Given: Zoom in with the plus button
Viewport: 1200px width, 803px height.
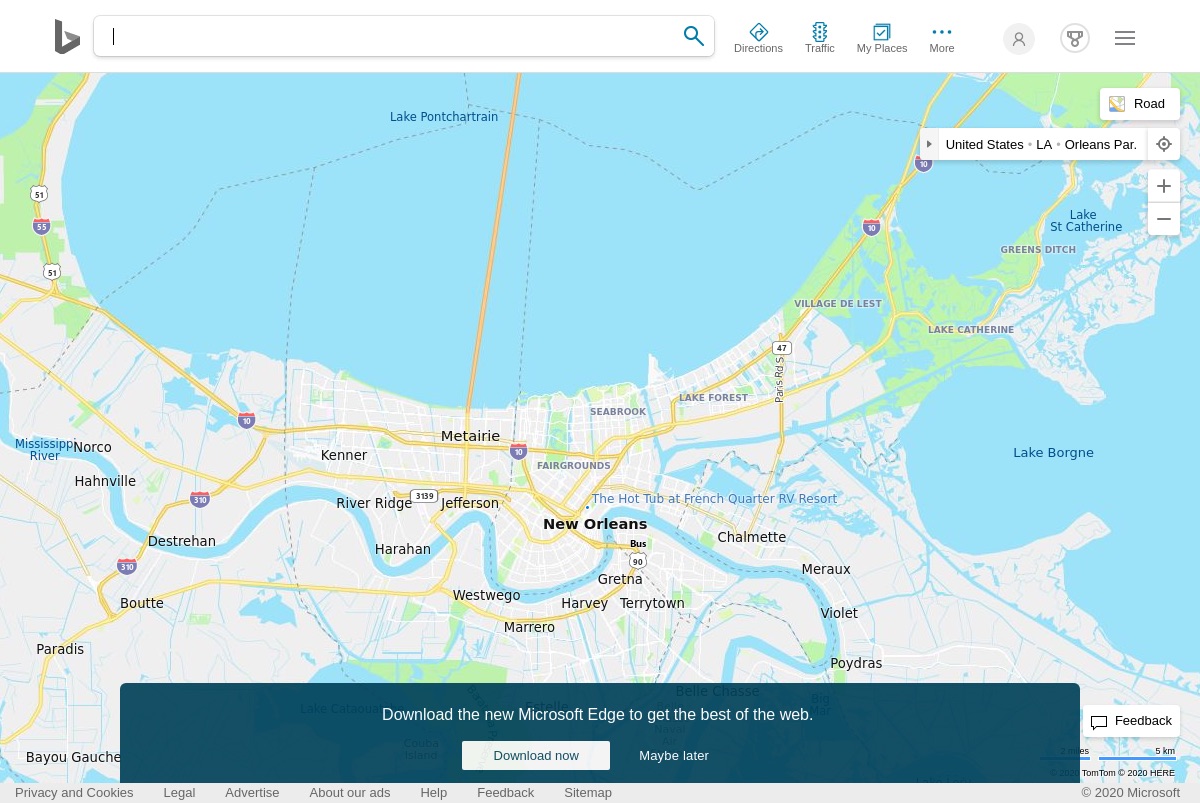Looking at the screenshot, I should [x=1164, y=186].
